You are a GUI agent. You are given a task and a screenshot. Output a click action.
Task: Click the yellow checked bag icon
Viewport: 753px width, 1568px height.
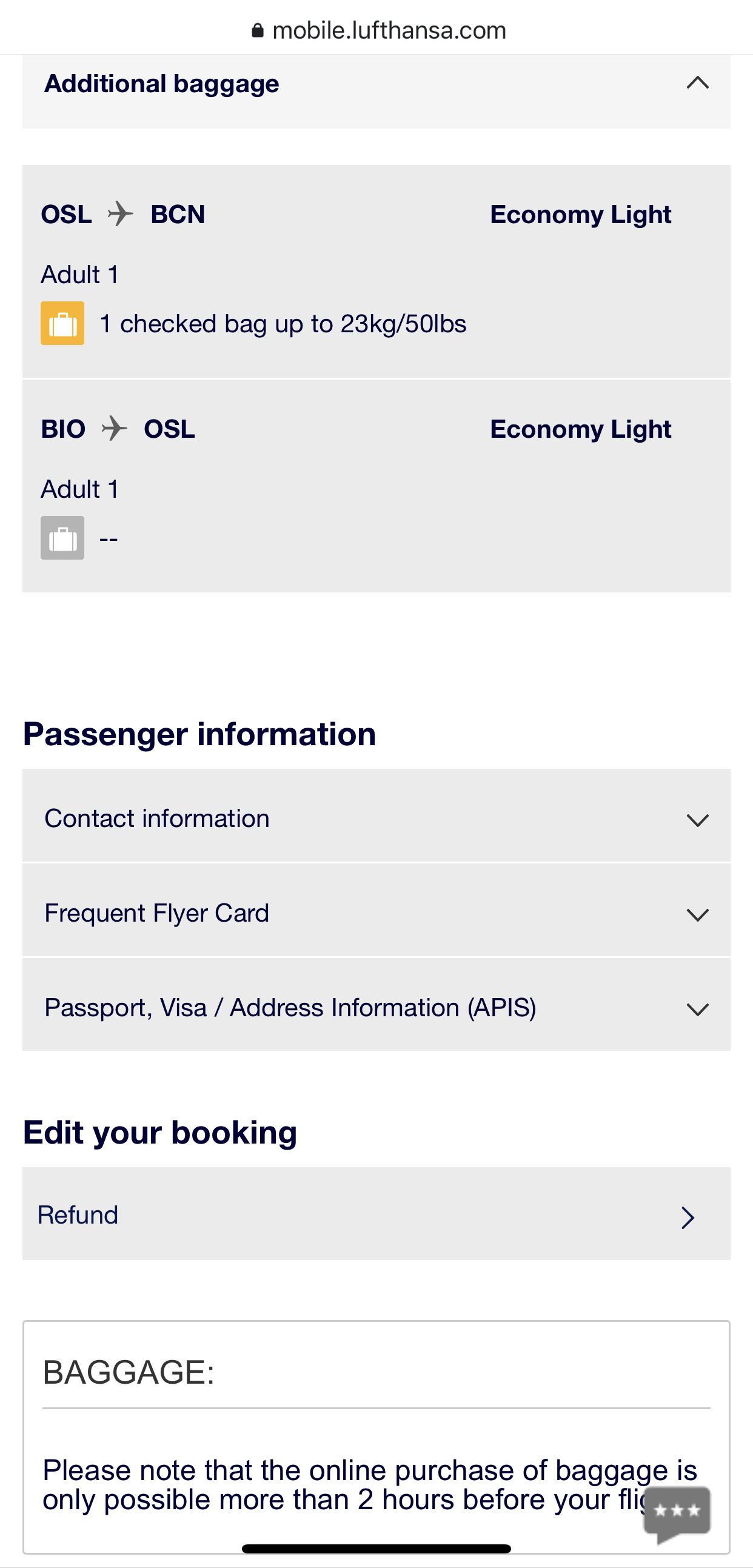(62, 323)
